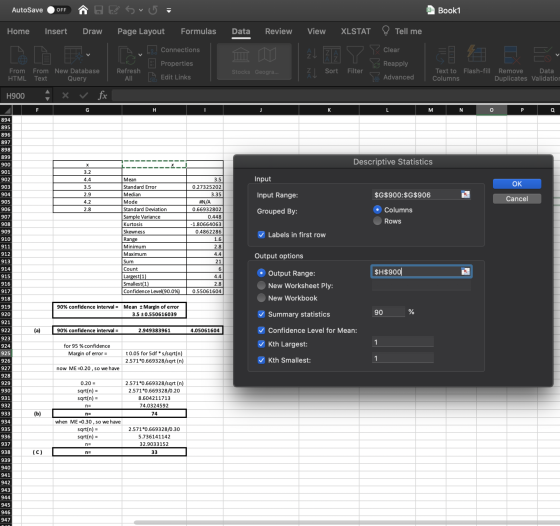Click the horizontal scrollbar at bottom
The width and height of the screenshot is (560, 526).
point(346,522)
